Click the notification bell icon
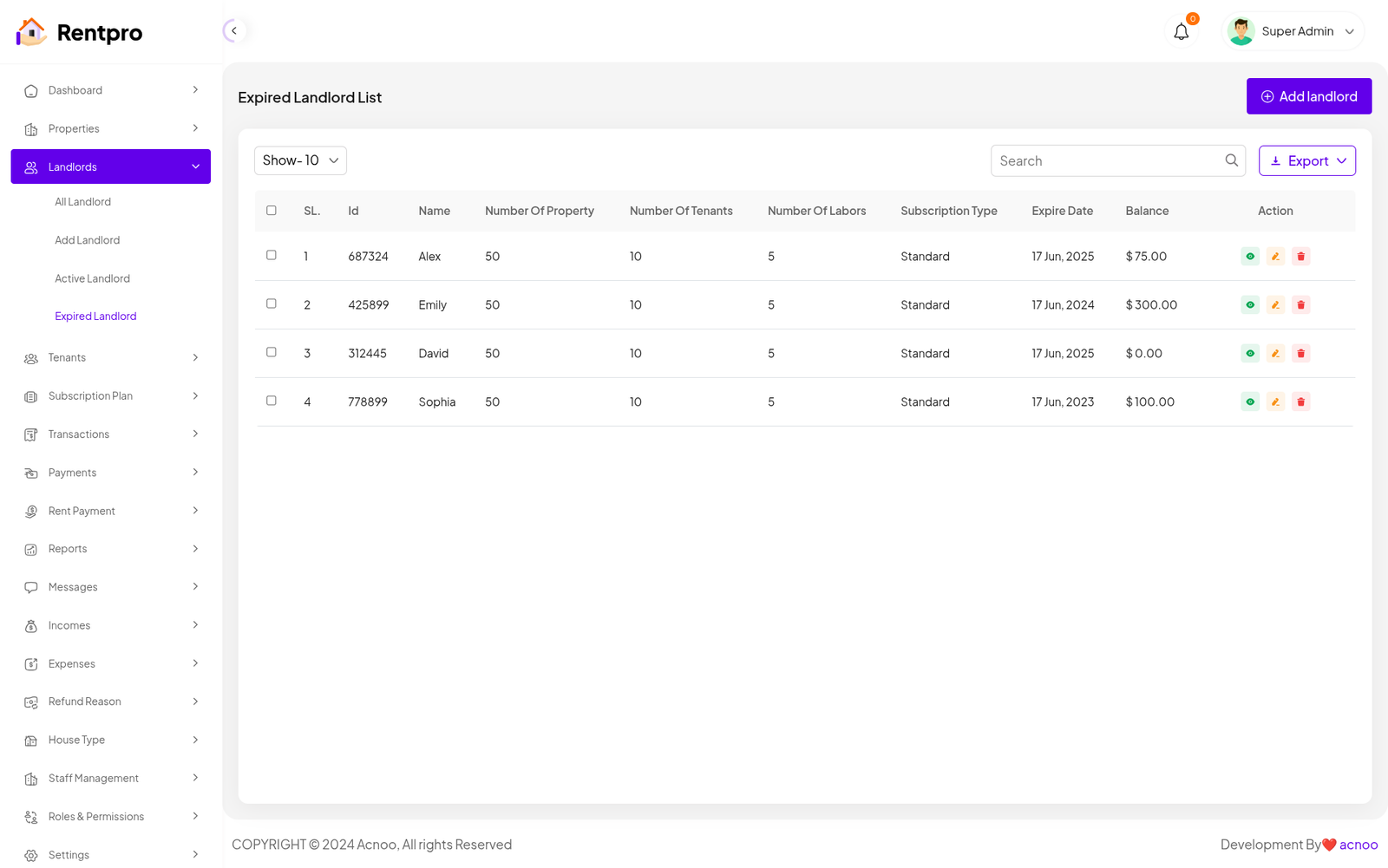This screenshot has height=868, width=1388. pos(1181,32)
